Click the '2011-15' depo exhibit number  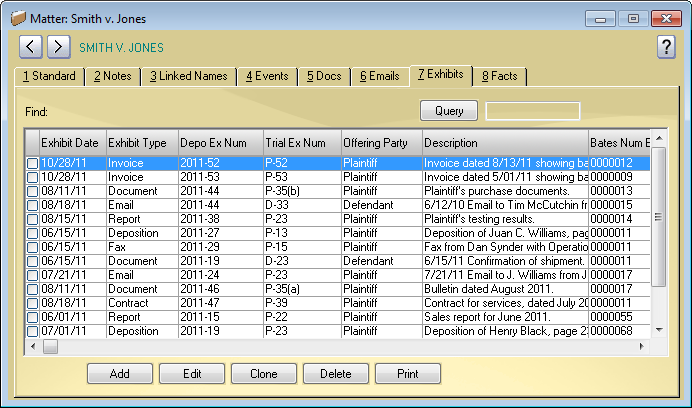pos(221,317)
